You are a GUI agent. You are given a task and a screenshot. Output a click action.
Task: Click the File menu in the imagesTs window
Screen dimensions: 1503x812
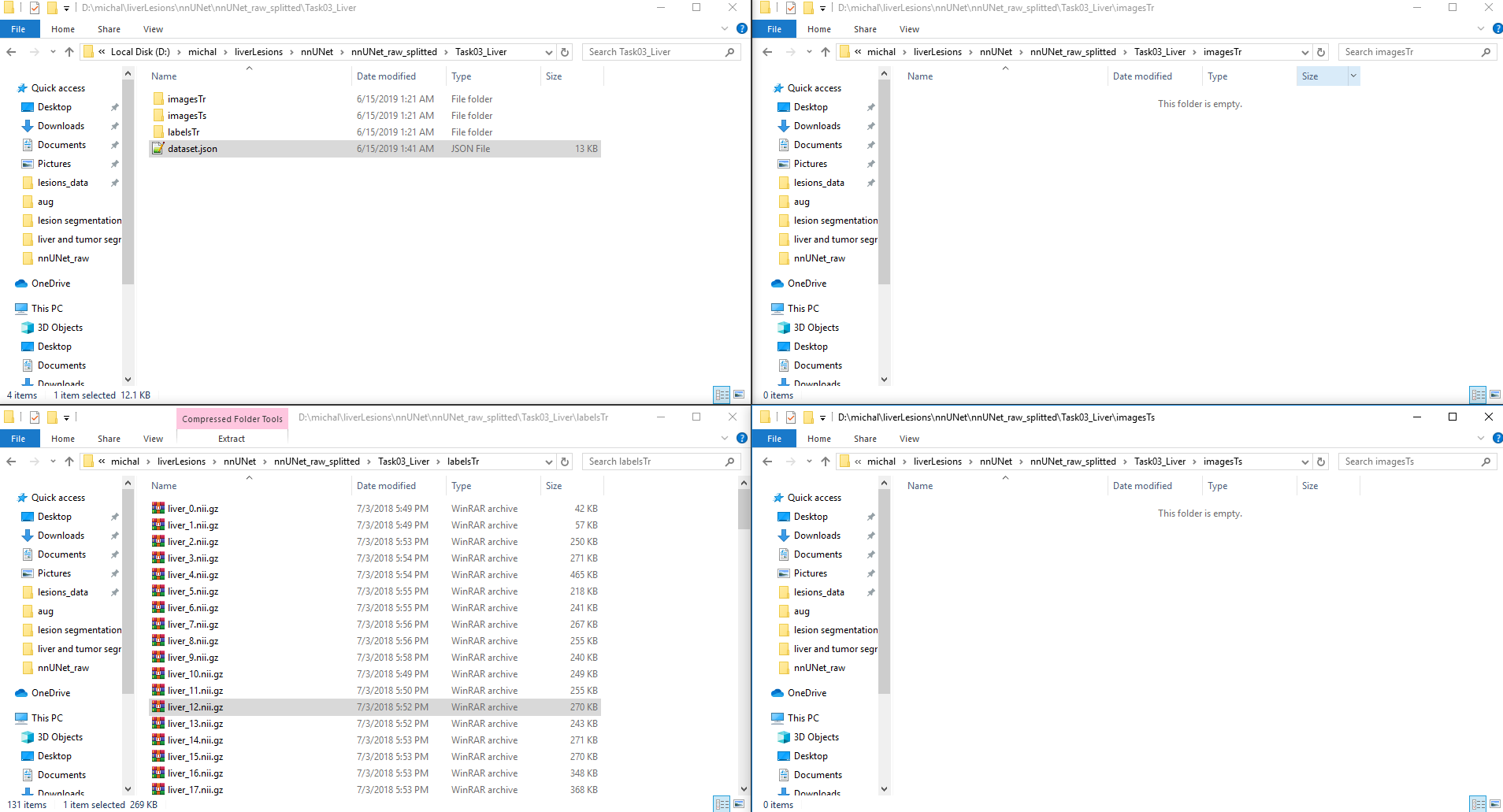click(x=774, y=438)
